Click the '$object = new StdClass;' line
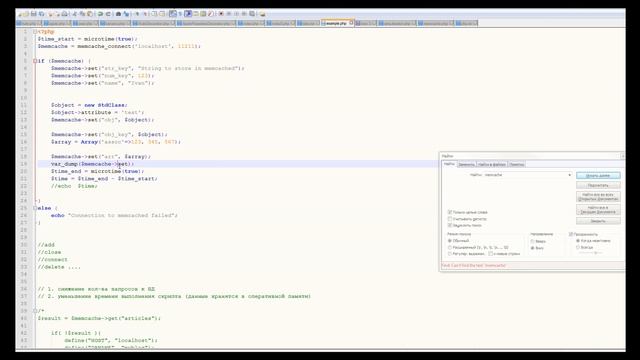 point(89,105)
